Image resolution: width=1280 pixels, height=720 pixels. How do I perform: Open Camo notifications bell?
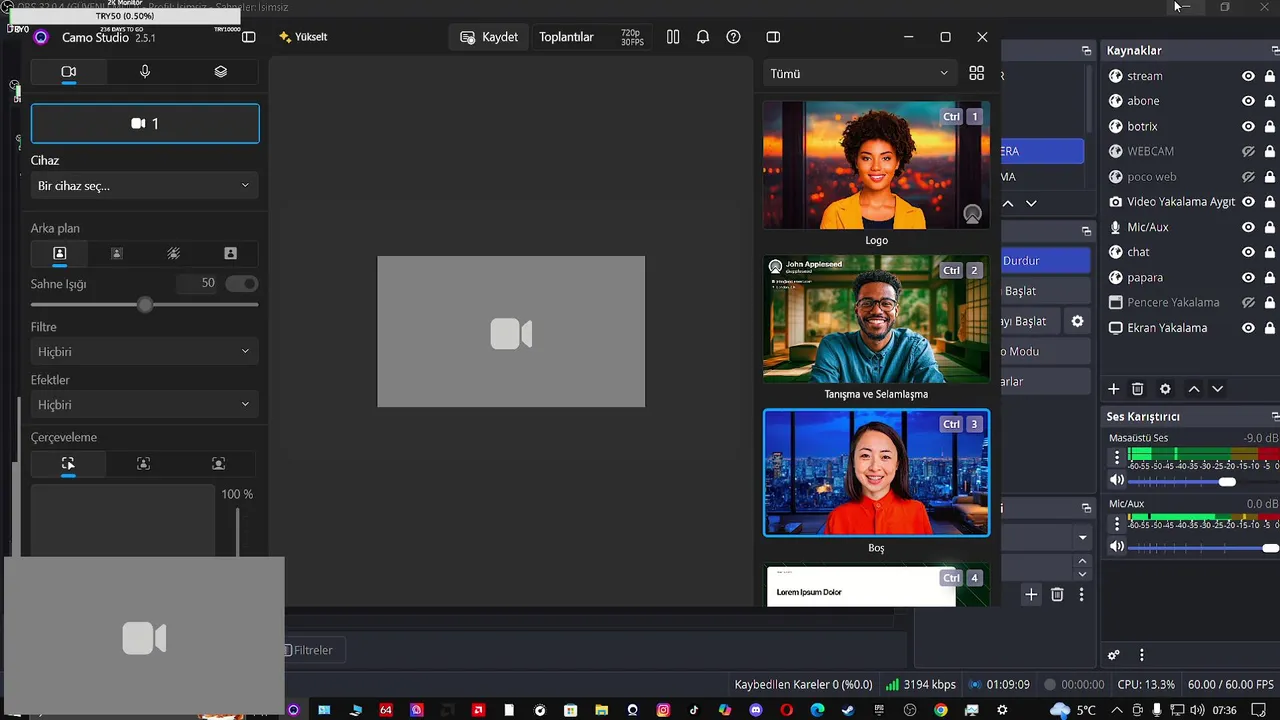(x=703, y=37)
